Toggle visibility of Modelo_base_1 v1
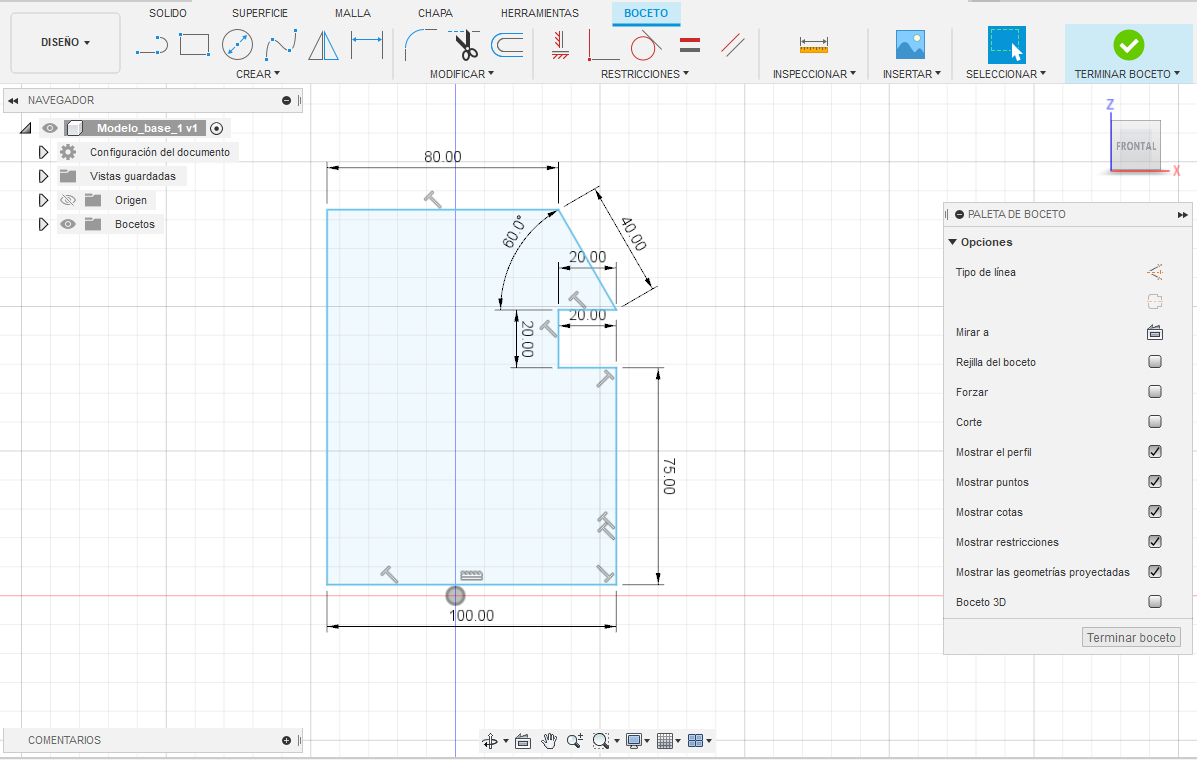 (50, 128)
